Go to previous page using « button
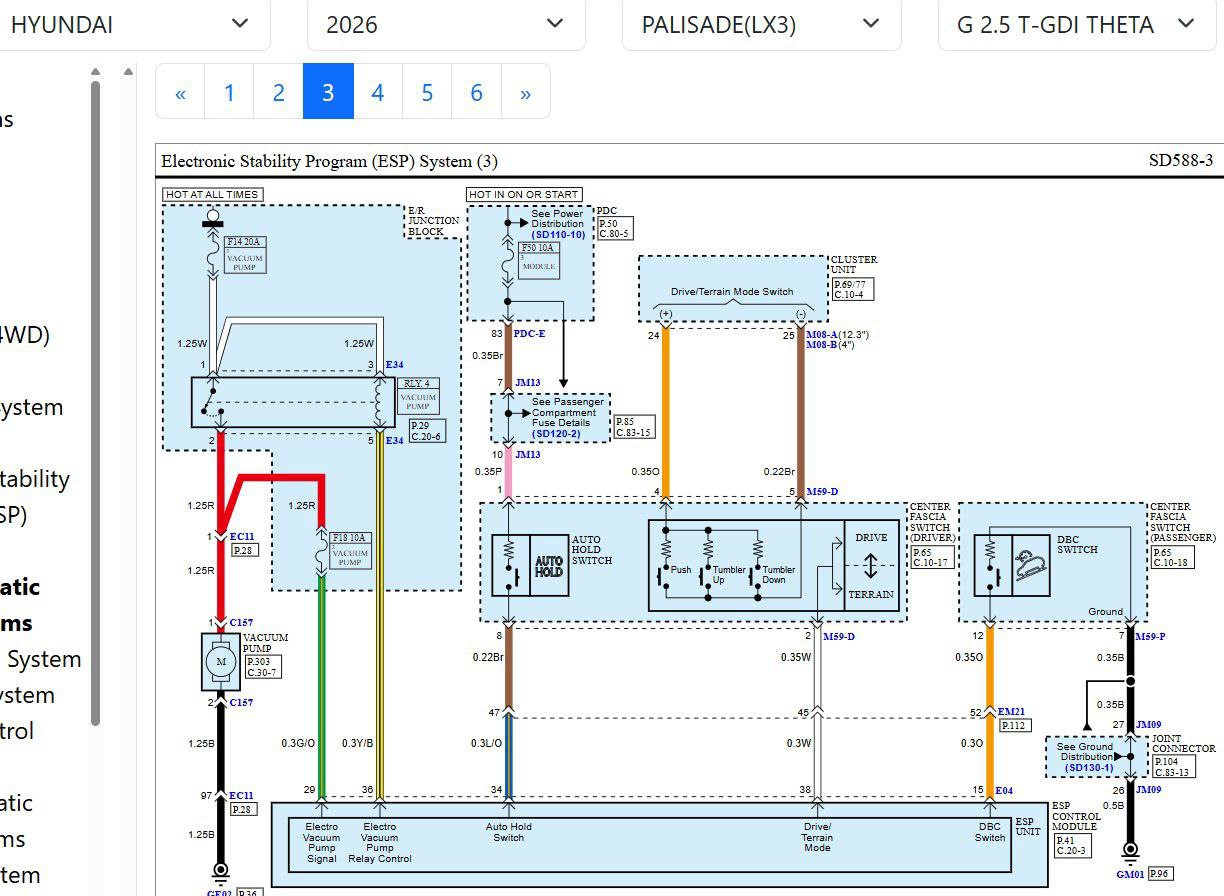This screenshot has width=1224, height=896. tap(181, 92)
